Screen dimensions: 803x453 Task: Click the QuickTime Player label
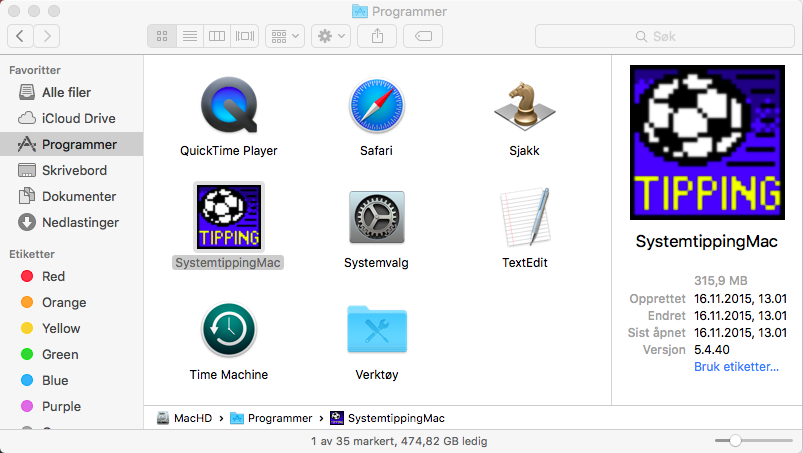click(x=228, y=151)
